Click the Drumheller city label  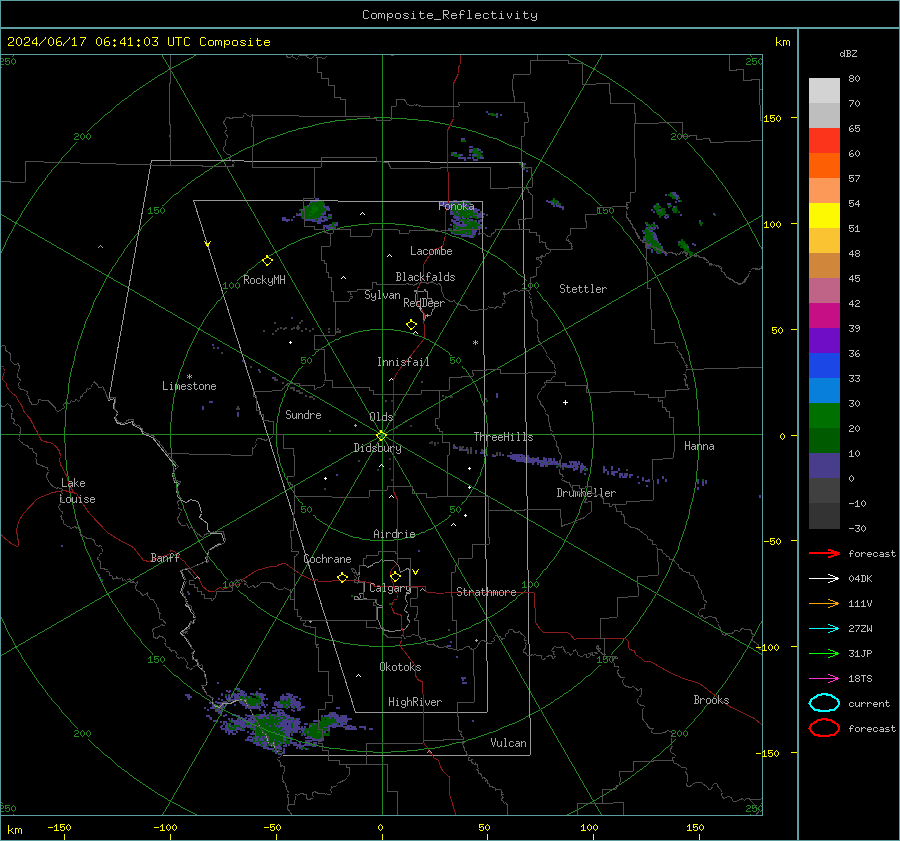pos(586,493)
